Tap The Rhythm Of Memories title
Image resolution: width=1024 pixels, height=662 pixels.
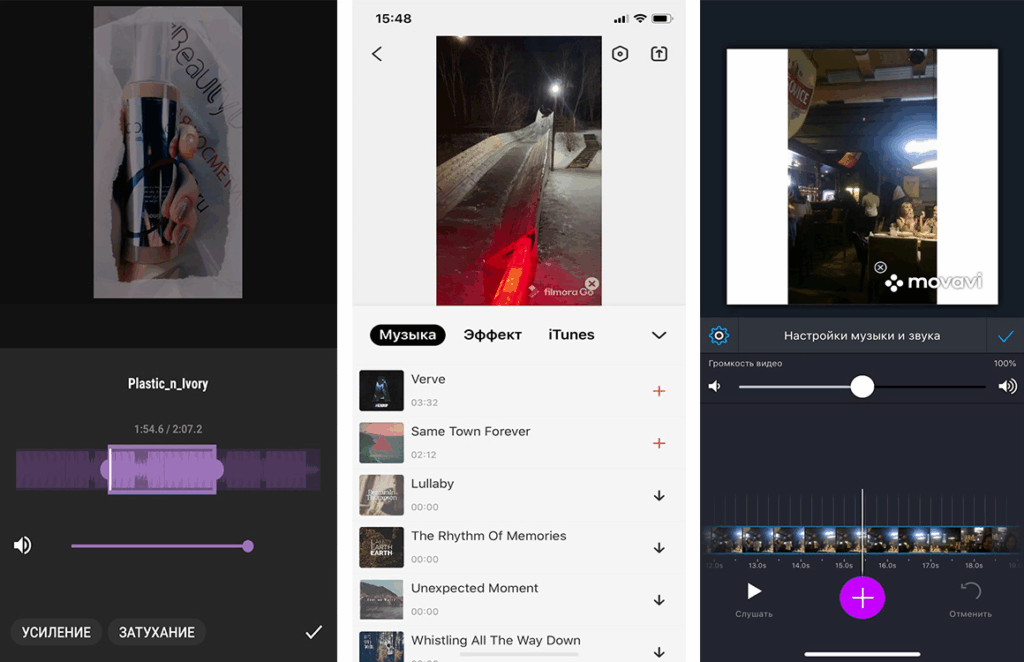click(x=488, y=536)
